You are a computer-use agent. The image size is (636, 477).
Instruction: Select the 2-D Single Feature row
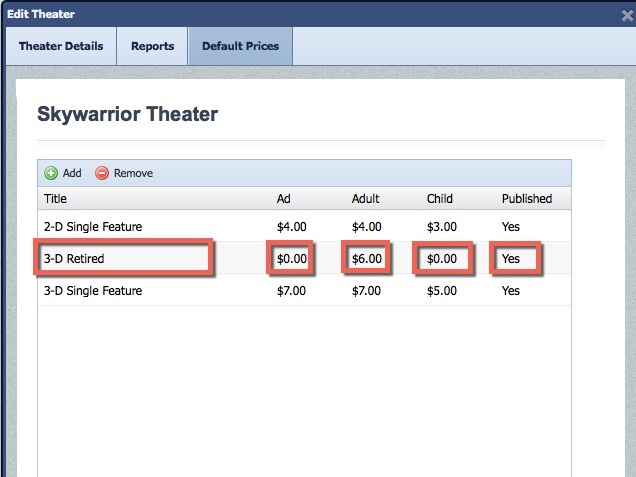pyautogui.click(x=92, y=227)
